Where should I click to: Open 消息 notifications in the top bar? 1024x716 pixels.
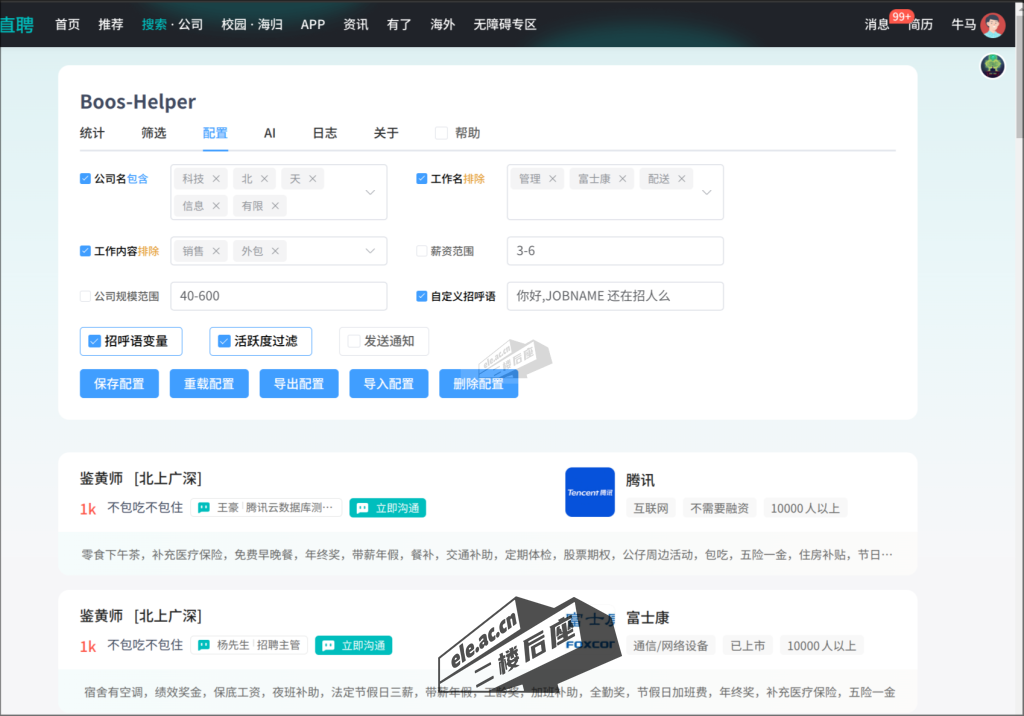(x=877, y=25)
